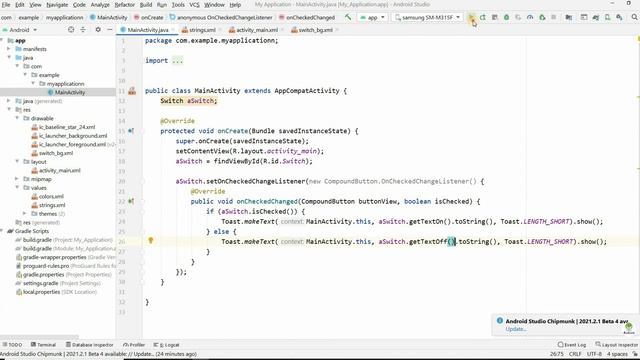Click UTF-8 encoding in status bar
Screen dimensions: 640x360
point(594,354)
